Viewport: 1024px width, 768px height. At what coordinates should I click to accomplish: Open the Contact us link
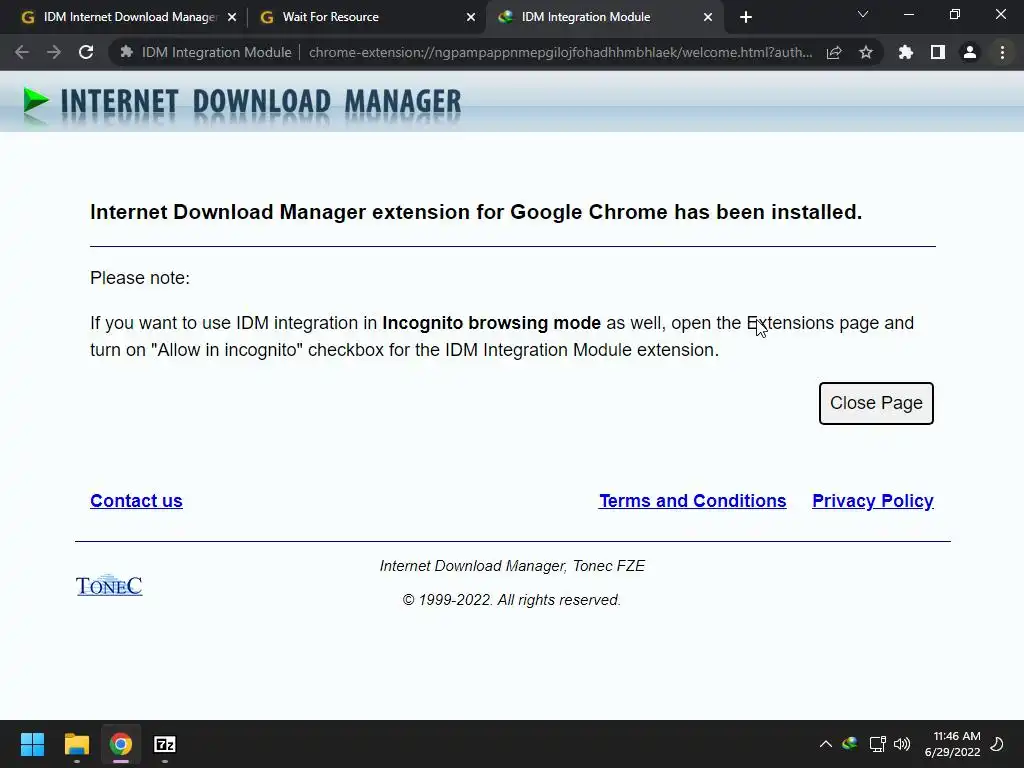[136, 501]
